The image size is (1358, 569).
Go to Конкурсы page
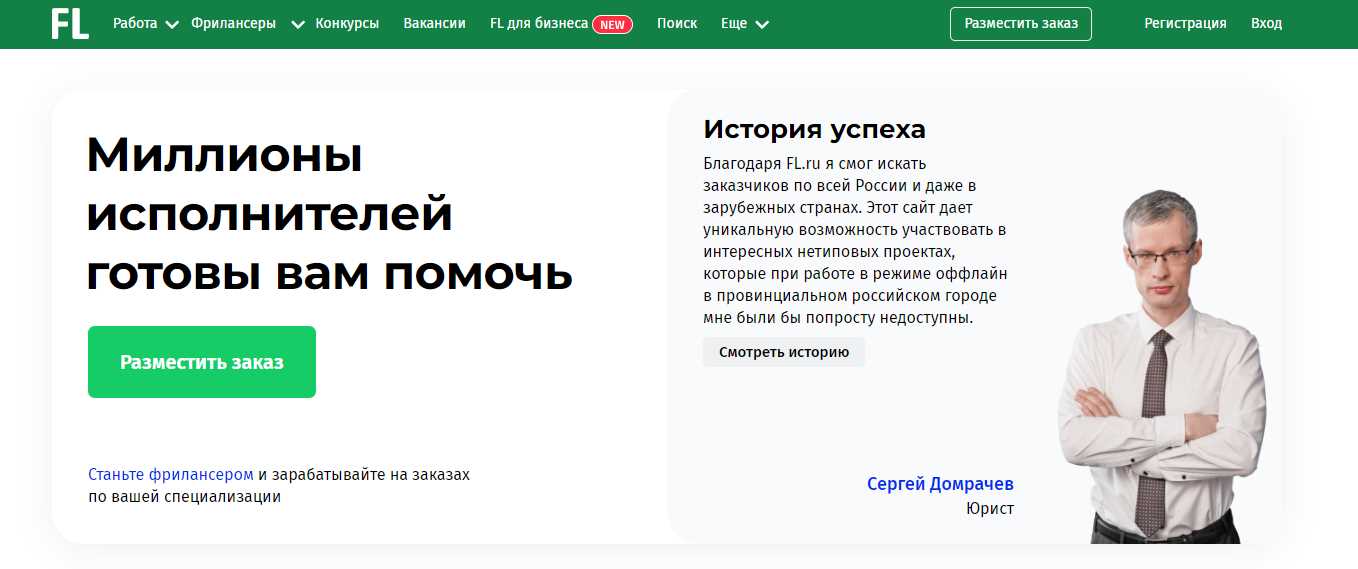pyautogui.click(x=347, y=23)
